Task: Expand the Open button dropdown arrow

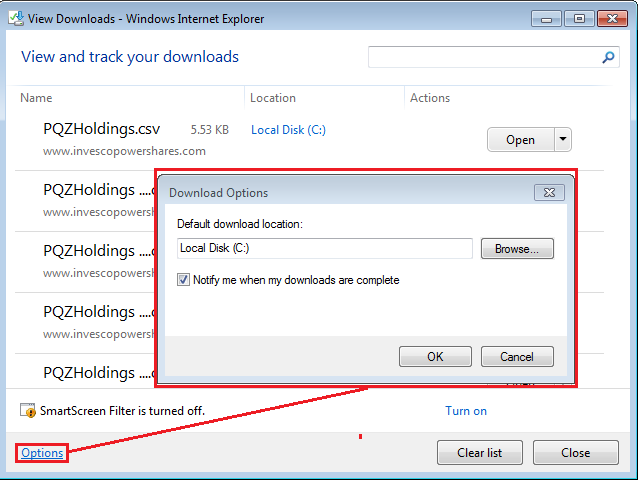Action: click(x=562, y=139)
